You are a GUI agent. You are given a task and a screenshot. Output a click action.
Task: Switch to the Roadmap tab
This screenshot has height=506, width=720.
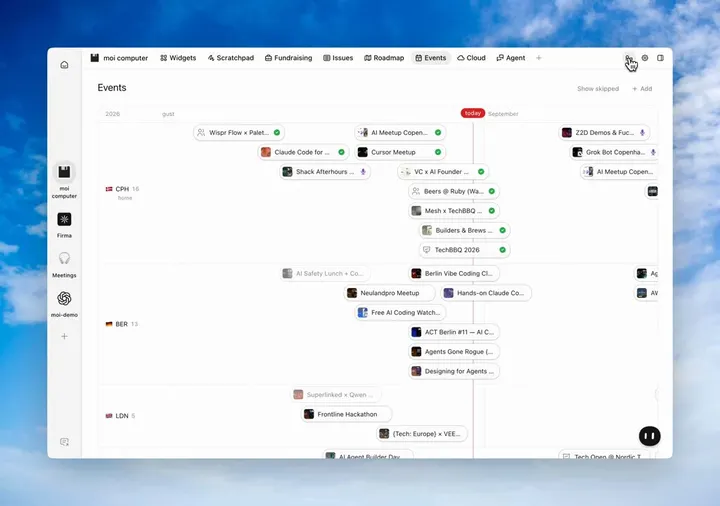pos(384,58)
